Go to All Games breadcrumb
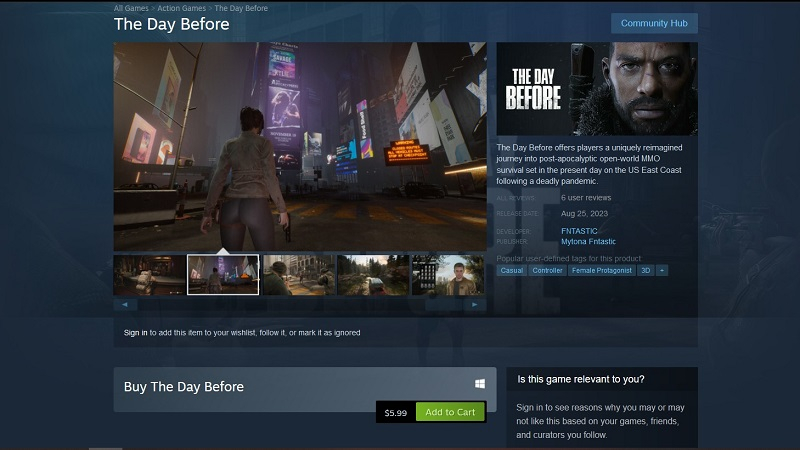Image resolution: width=800 pixels, height=450 pixels. (x=132, y=8)
